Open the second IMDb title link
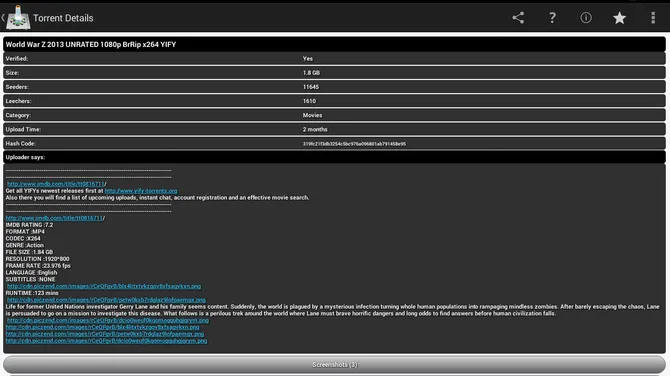The width and height of the screenshot is (670, 376). pyautogui.click(x=54, y=218)
